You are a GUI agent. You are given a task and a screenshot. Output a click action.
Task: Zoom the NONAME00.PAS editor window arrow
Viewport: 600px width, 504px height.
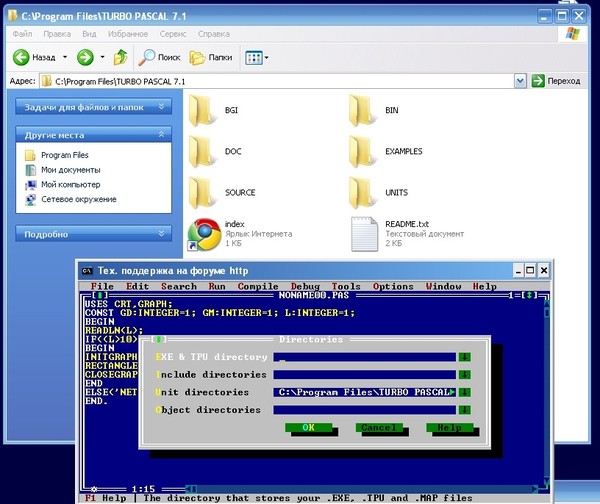529,295
